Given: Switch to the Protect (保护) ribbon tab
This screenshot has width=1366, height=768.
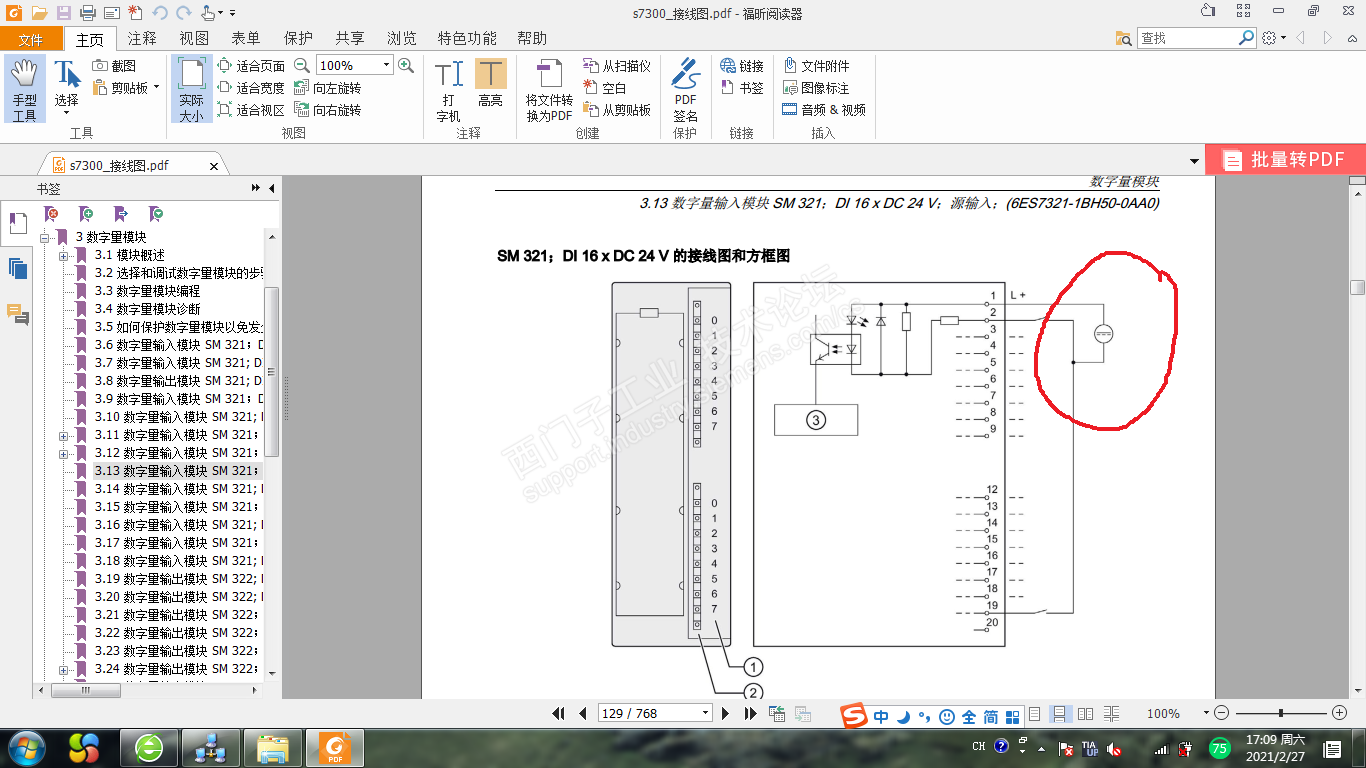Looking at the screenshot, I should [298, 39].
